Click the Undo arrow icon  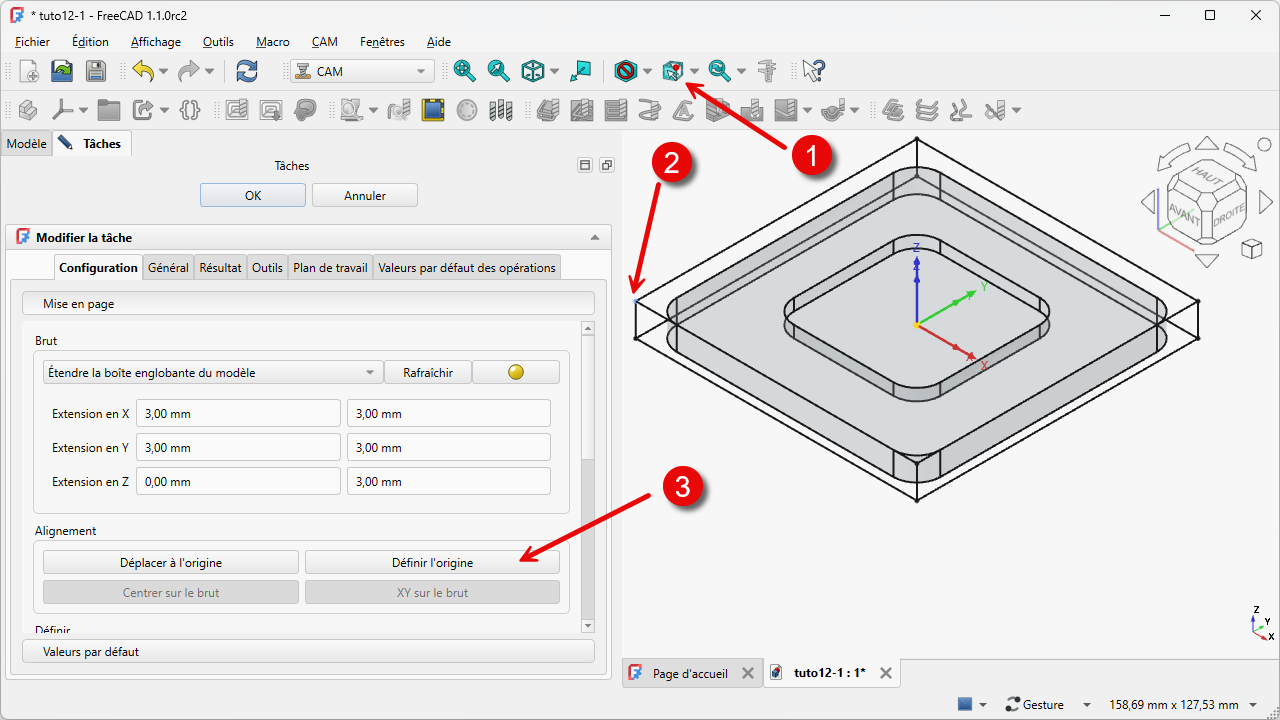pyautogui.click(x=143, y=71)
